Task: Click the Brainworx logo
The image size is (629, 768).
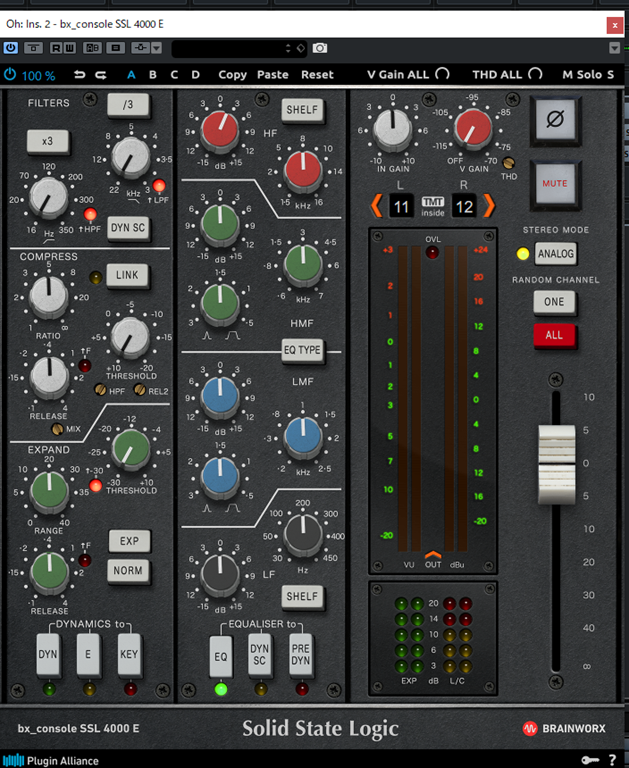Action: [564, 728]
